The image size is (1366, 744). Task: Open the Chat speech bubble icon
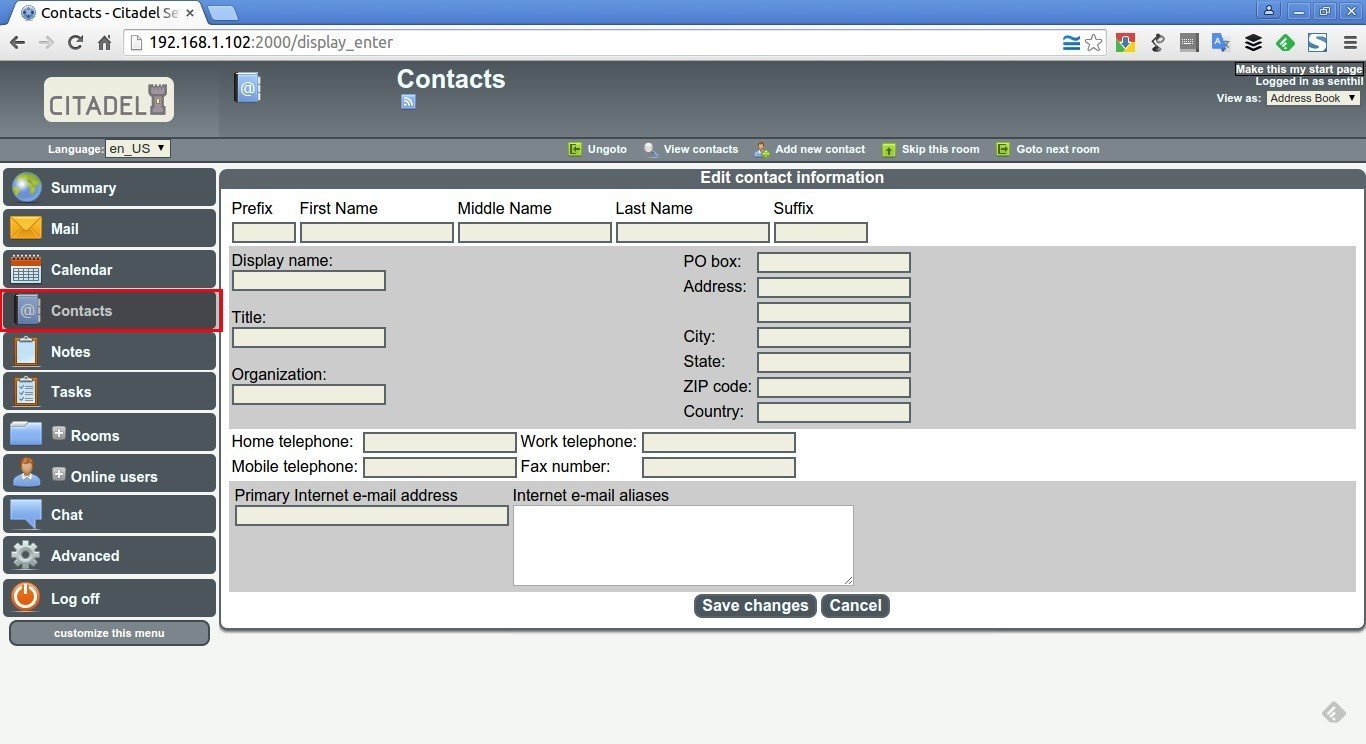coord(26,515)
